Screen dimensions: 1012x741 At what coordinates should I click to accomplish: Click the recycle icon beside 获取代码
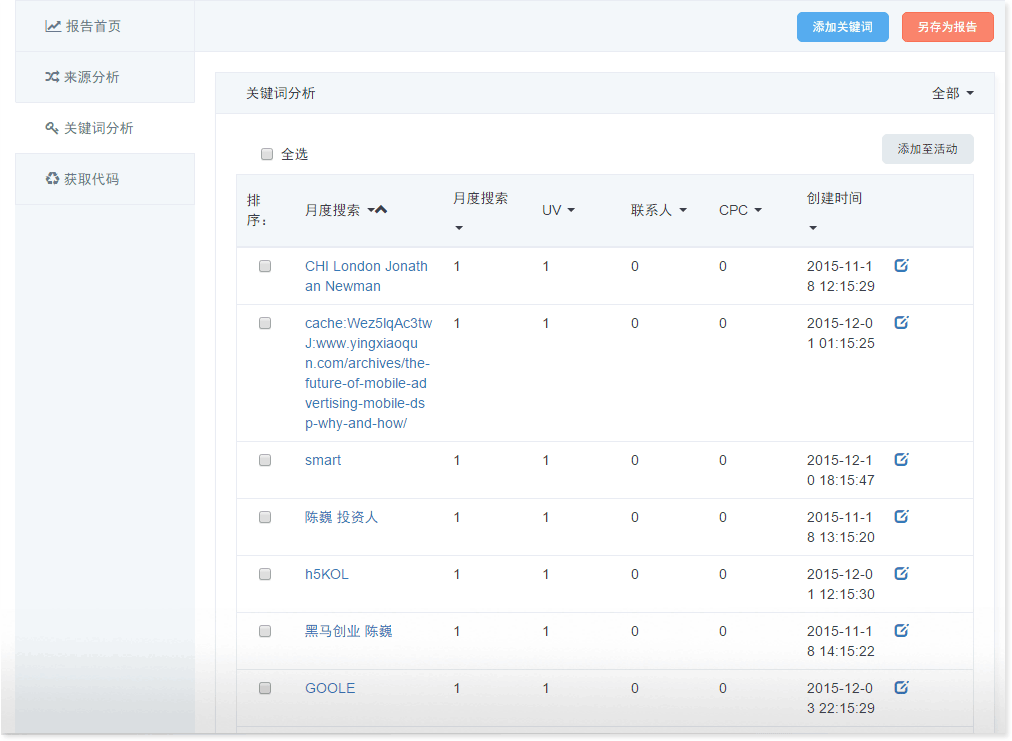52,179
